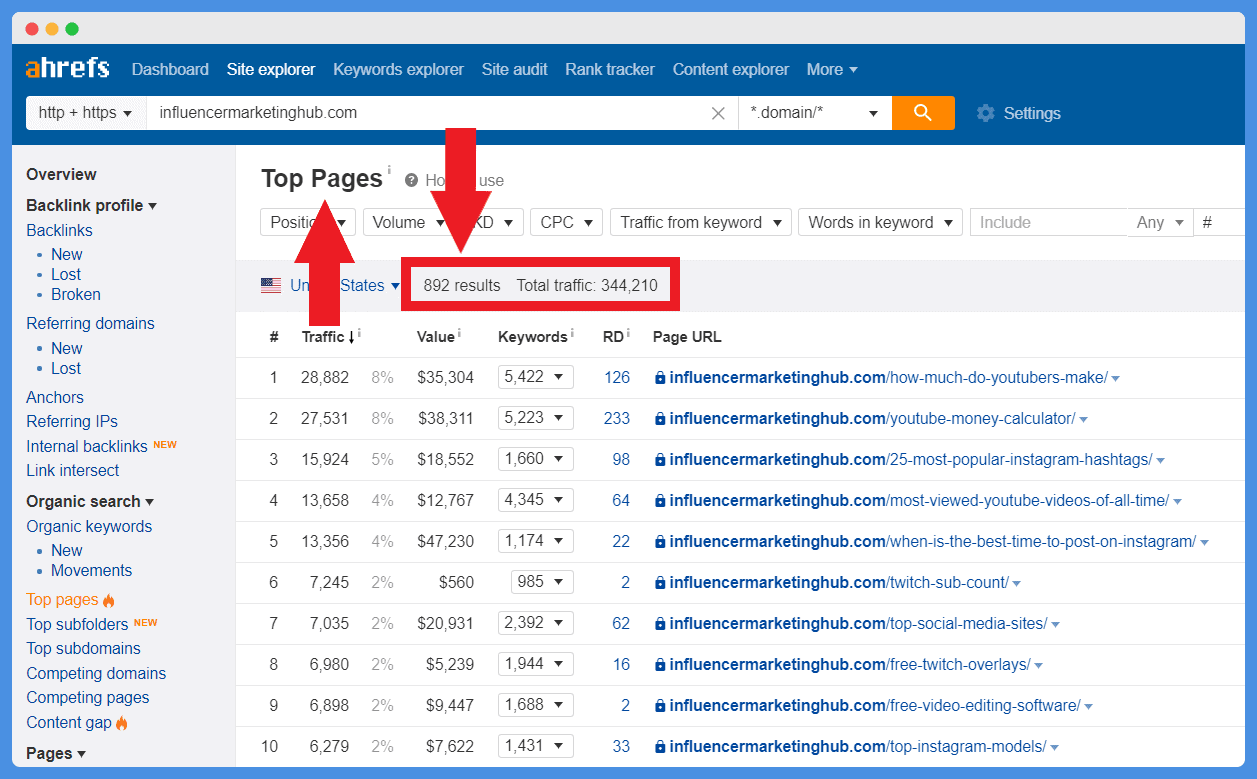Click the lock icon for free-twitch-overlays URL

point(659,665)
